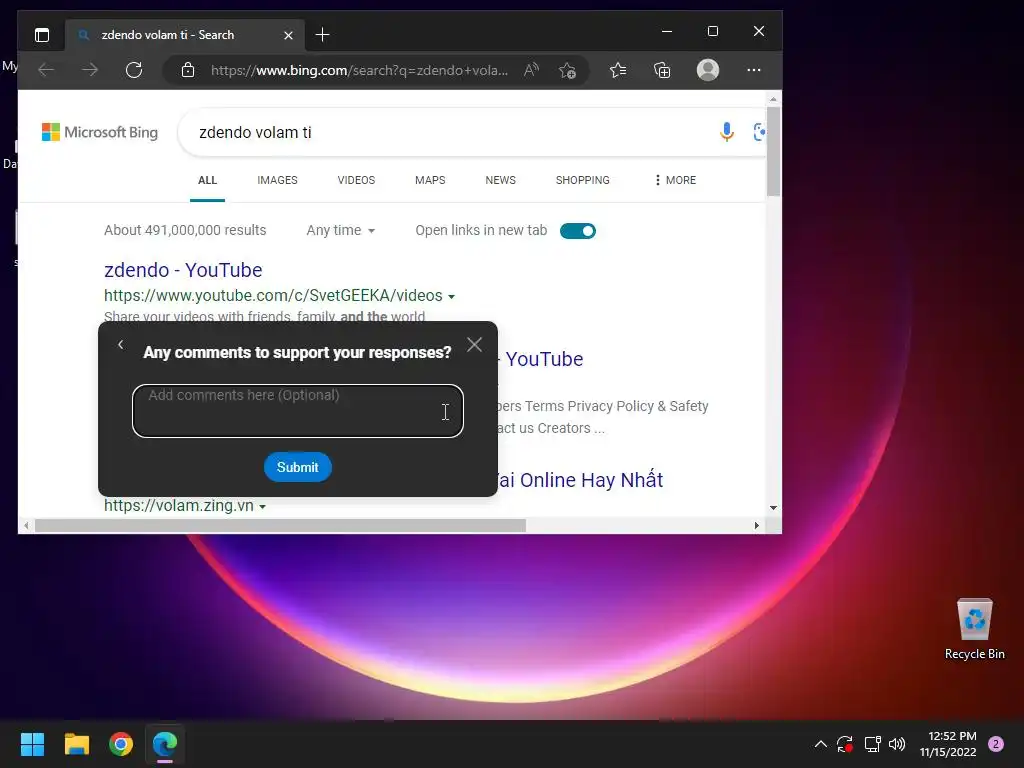Go back in feedback dialog
Image resolution: width=1024 pixels, height=768 pixels.
tap(121, 344)
